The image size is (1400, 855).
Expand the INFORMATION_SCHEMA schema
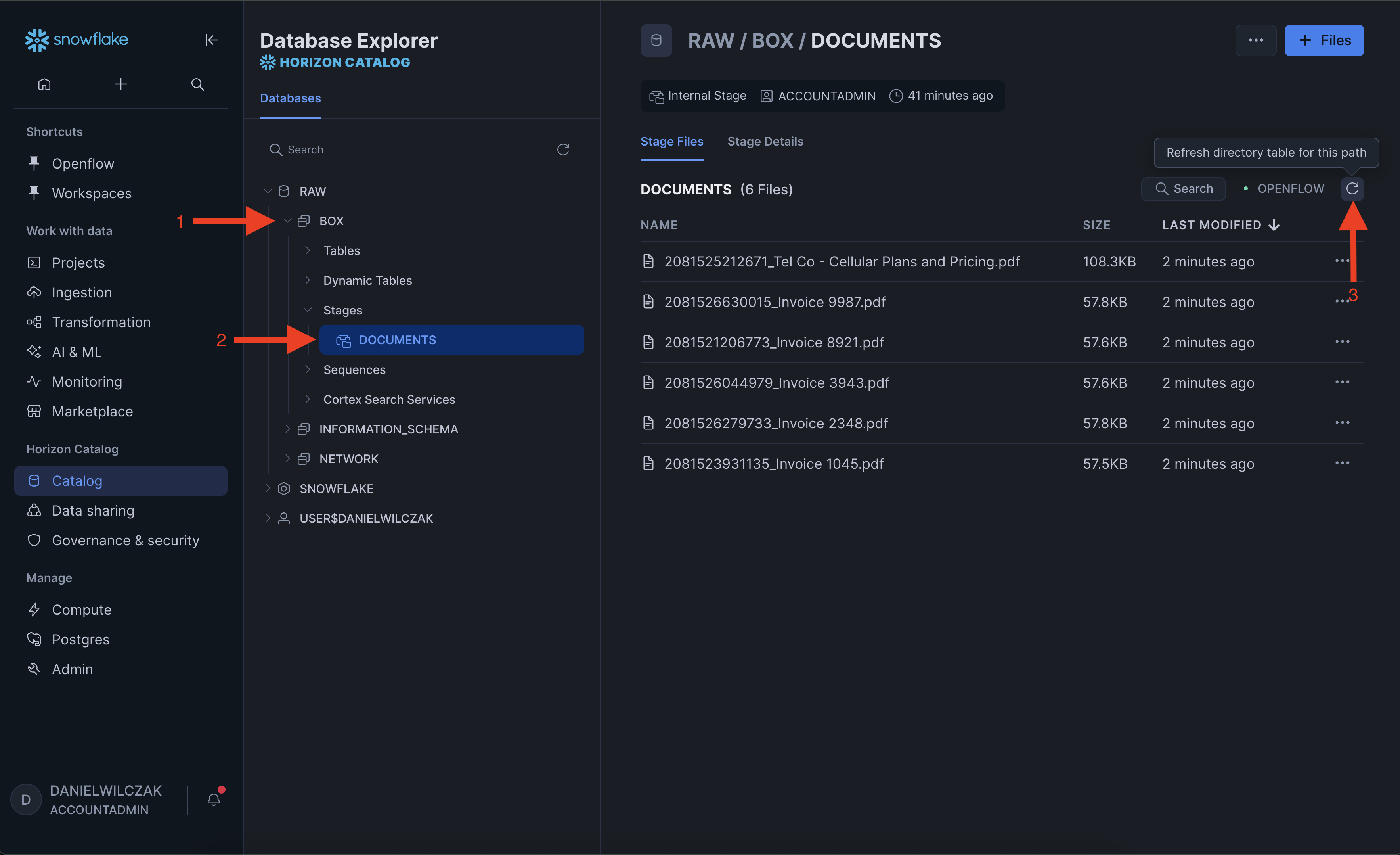[287, 429]
